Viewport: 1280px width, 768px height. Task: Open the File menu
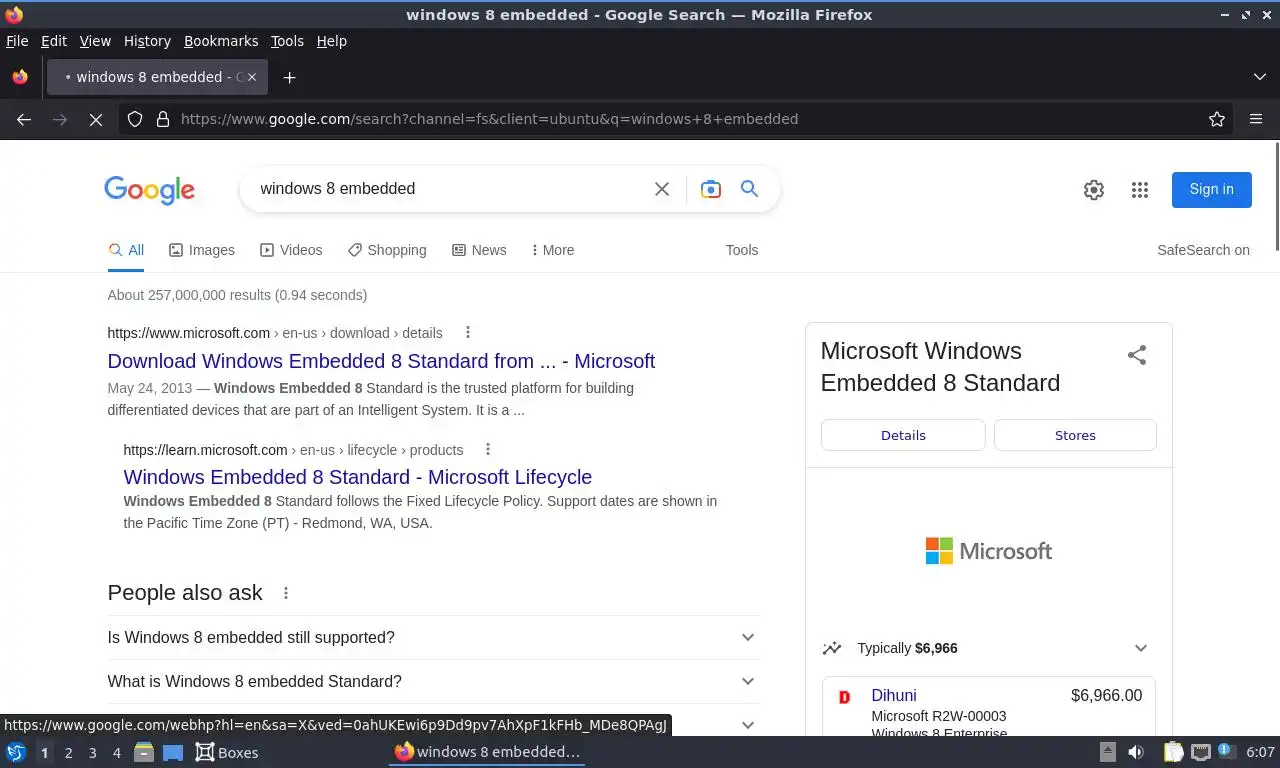point(17,41)
